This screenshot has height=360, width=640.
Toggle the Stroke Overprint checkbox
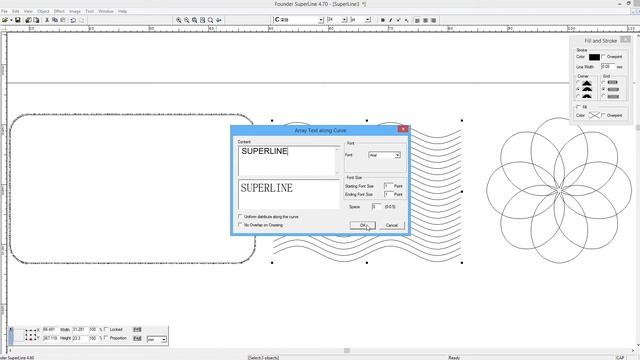pos(604,57)
